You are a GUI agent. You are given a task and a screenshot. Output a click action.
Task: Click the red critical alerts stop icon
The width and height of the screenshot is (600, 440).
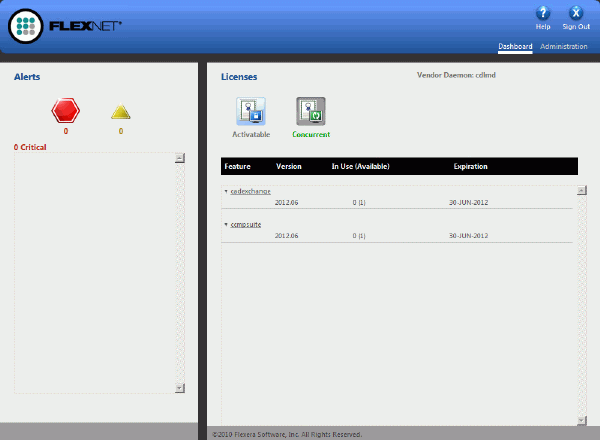(65, 111)
